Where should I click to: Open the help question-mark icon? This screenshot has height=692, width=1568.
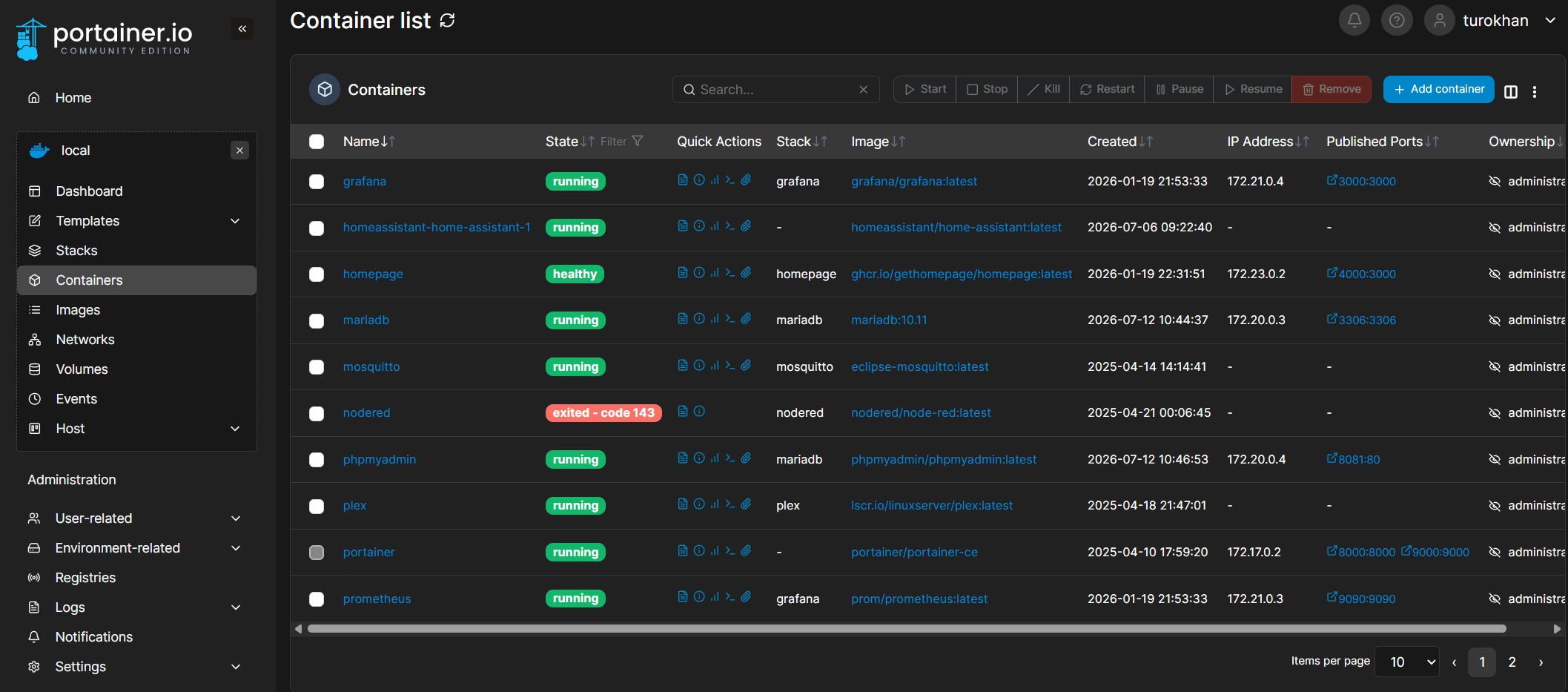1397,20
